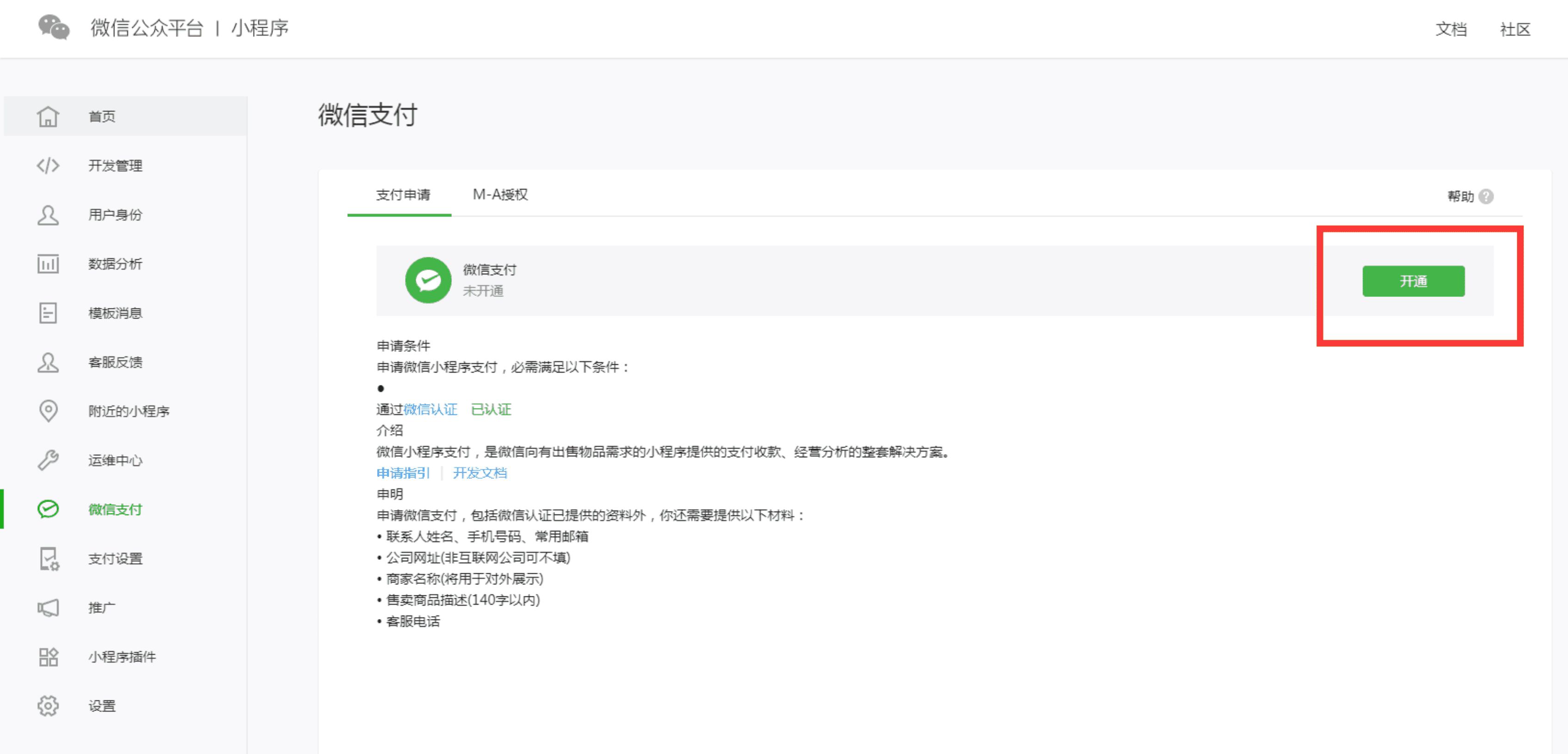Click the green pay icon in sidebar
The height and width of the screenshot is (754, 1568).
pos(48,509)
